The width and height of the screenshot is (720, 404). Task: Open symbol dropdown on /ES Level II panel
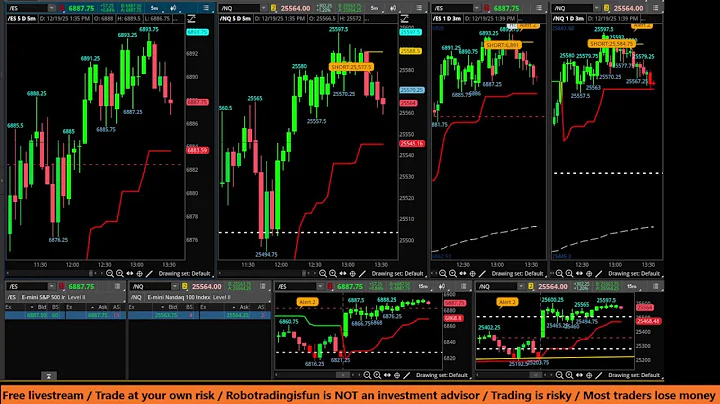pyautogui.click(x=51, y=286)
